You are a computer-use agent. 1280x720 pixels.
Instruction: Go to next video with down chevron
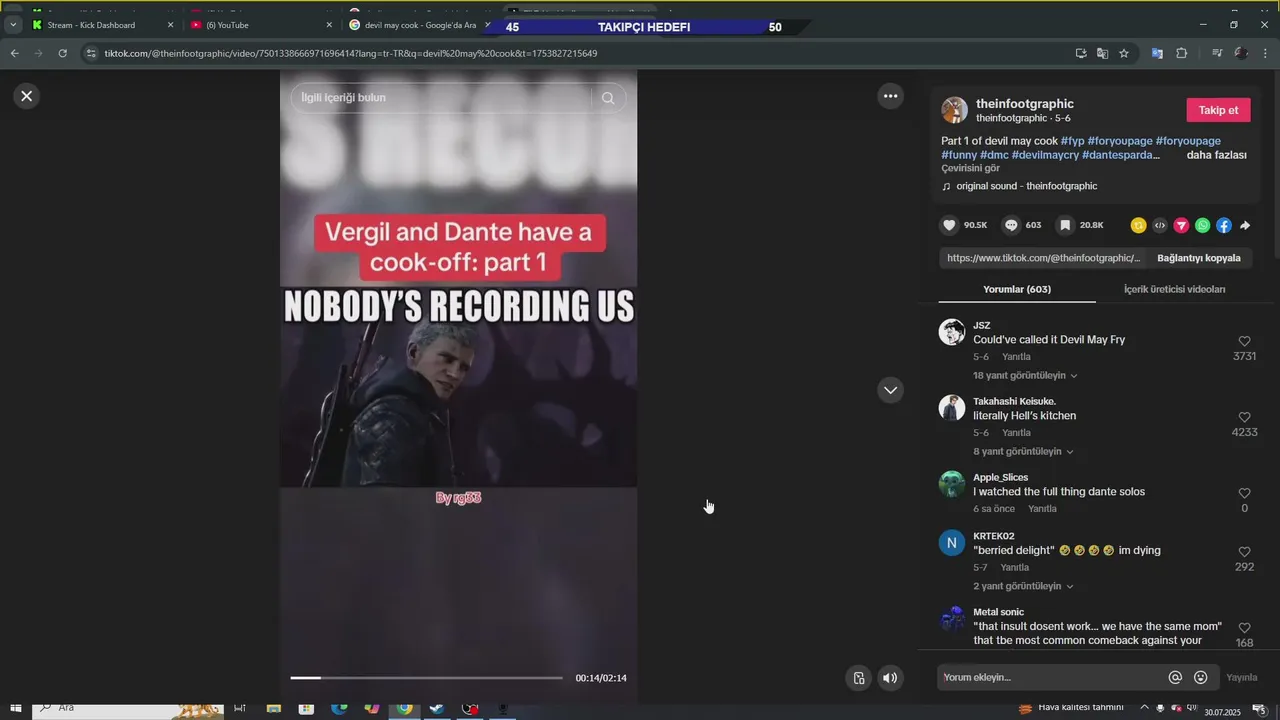[x=890, y=390]
